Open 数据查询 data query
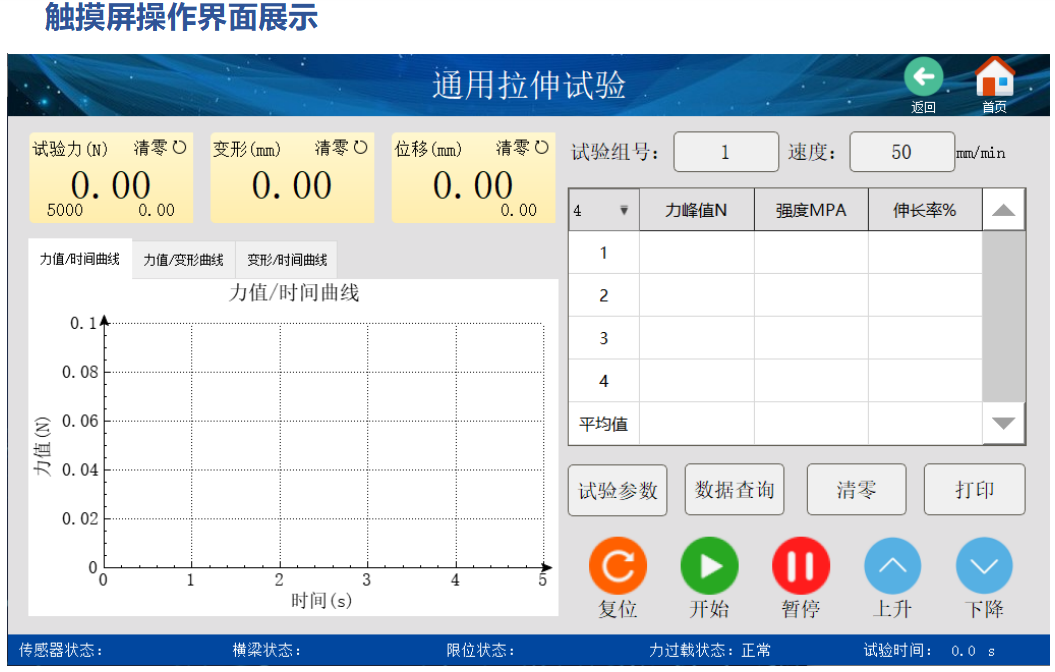 734,490
